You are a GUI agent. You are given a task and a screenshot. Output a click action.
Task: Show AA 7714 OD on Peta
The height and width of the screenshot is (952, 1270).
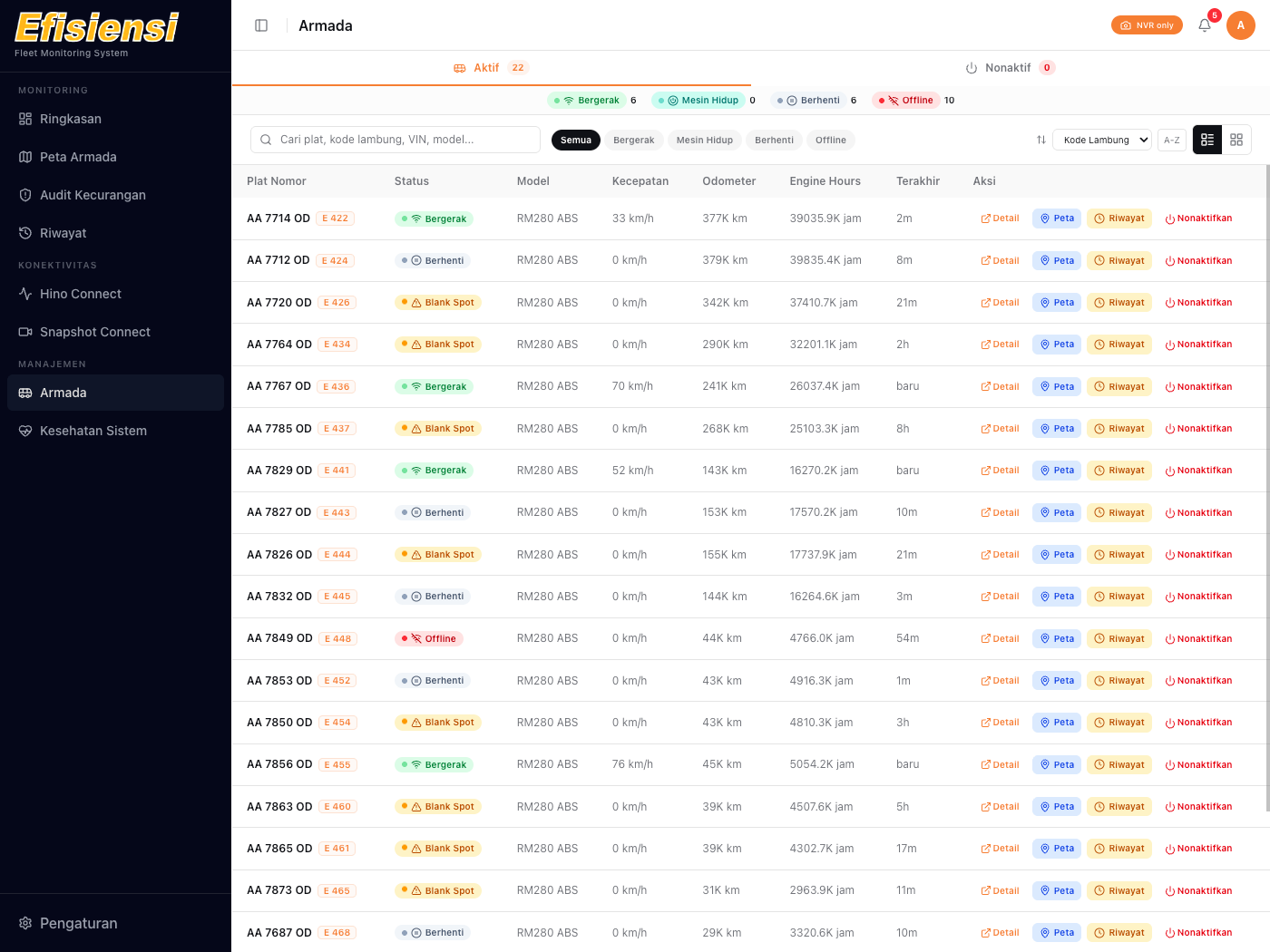click(x=1057, y=219)
